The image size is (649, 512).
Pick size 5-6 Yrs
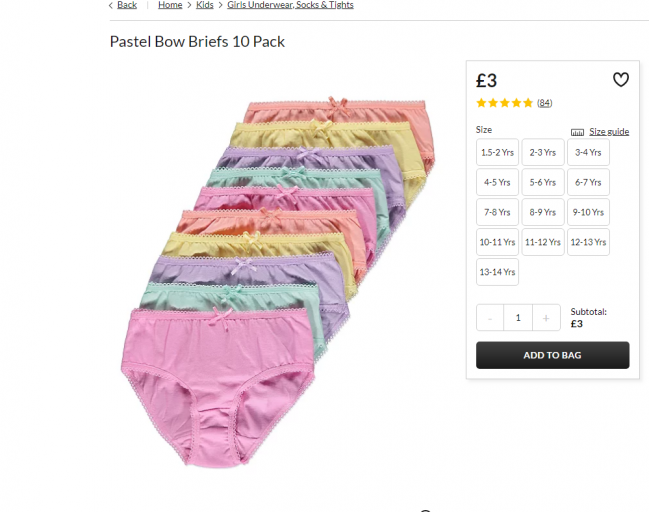click(x=543, y=183)
